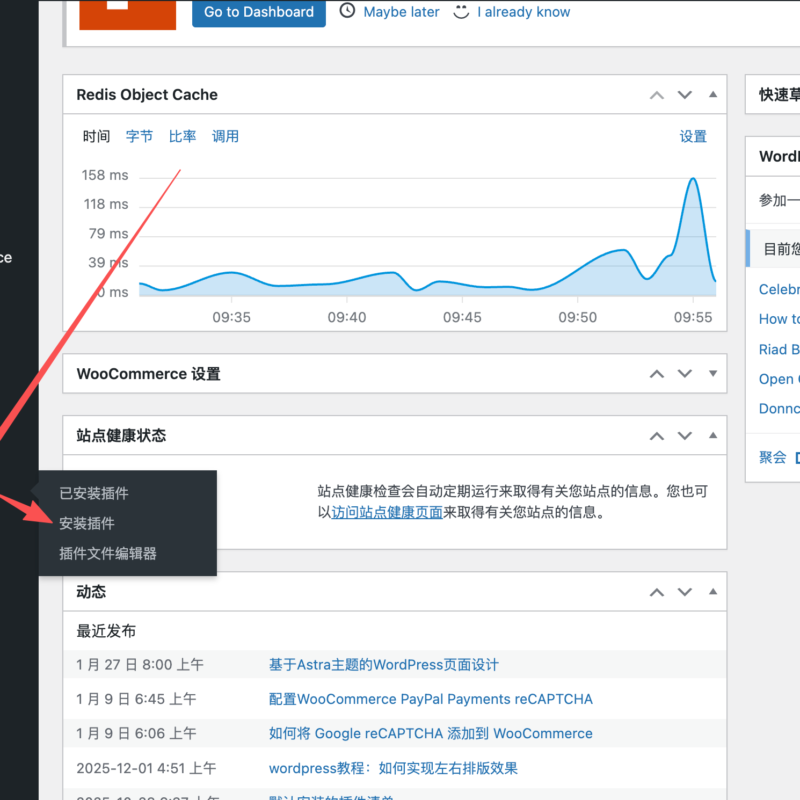Click the clock icon beside Maybe later

tap(347, 12)
